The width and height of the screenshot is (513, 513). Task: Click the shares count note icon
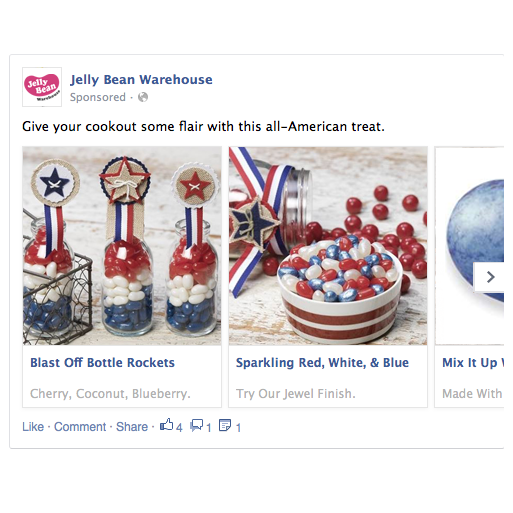pyautogui.click(x=225, y=425)
